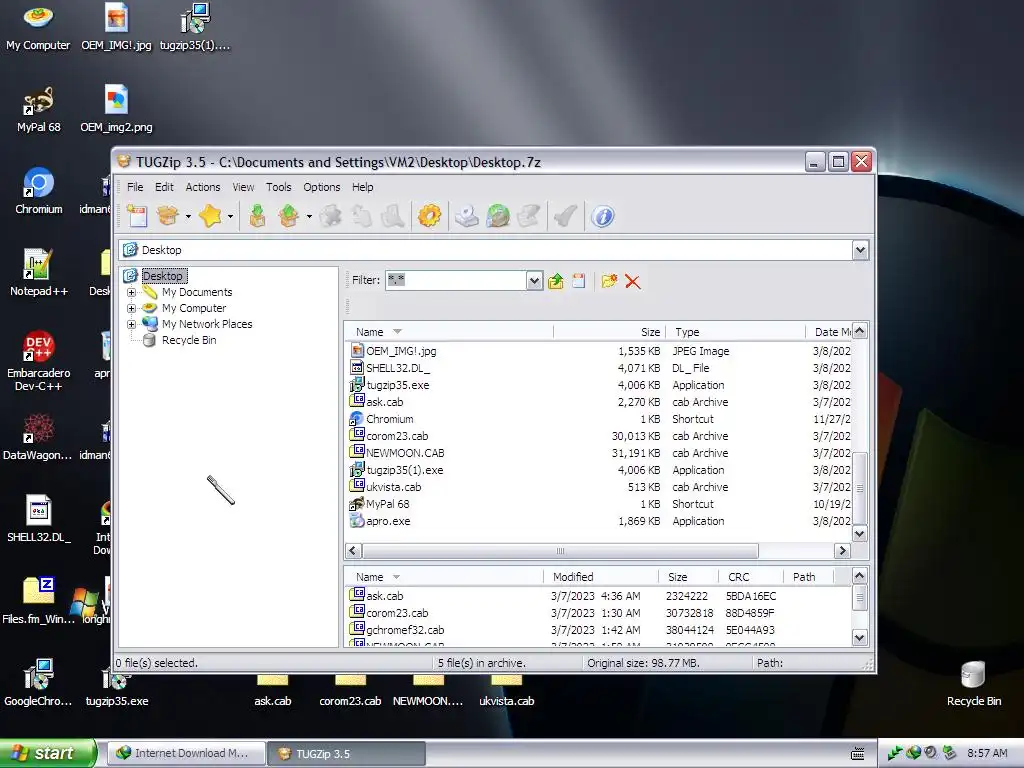Select OEM_img2.png desktop file icon
Image resolution: width=1024 pixels, height=768 pixels.
click(116, 109)
